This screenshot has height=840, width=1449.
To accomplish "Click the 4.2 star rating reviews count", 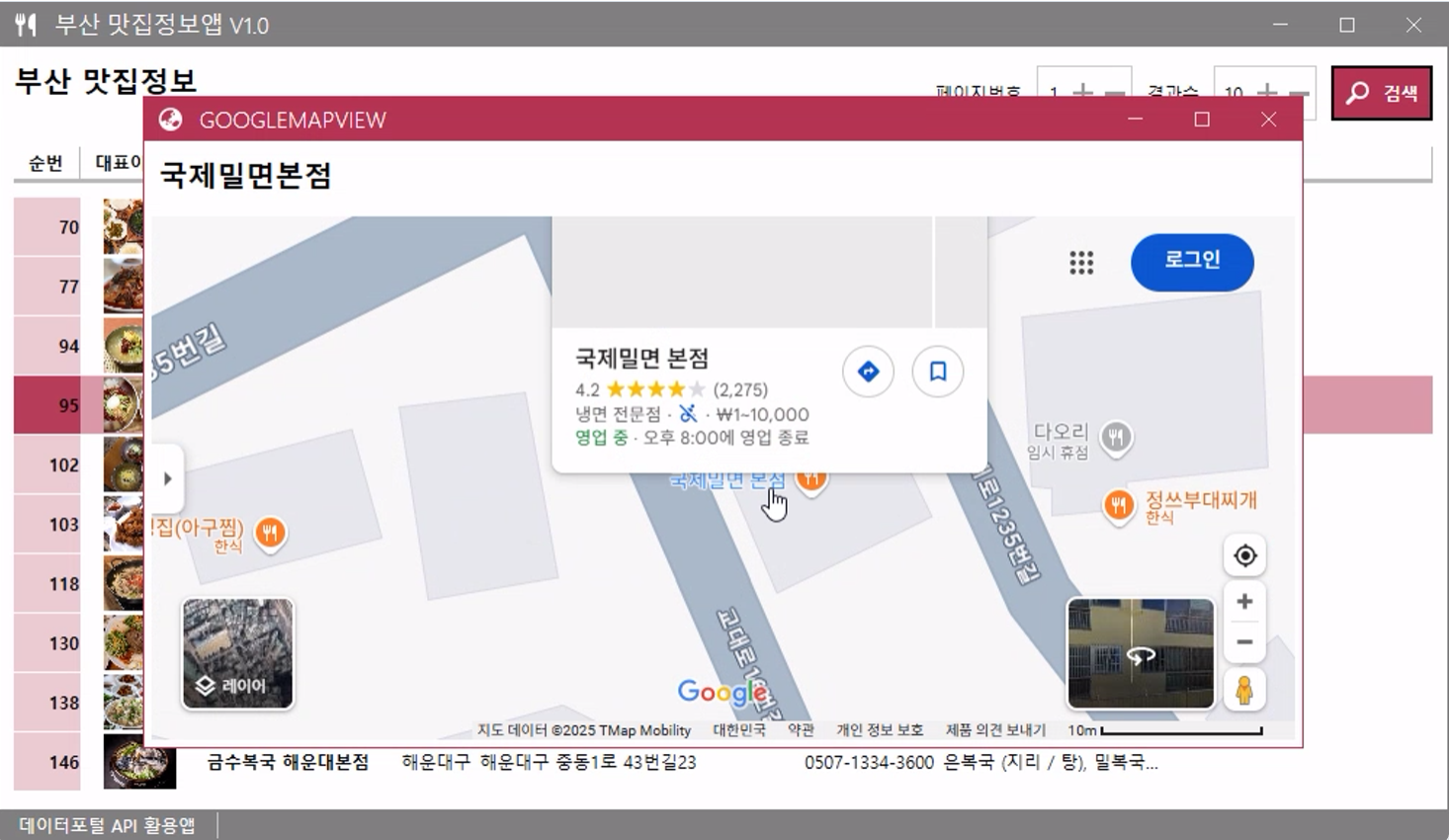I will pyautogui.click(x=740, y=389).
